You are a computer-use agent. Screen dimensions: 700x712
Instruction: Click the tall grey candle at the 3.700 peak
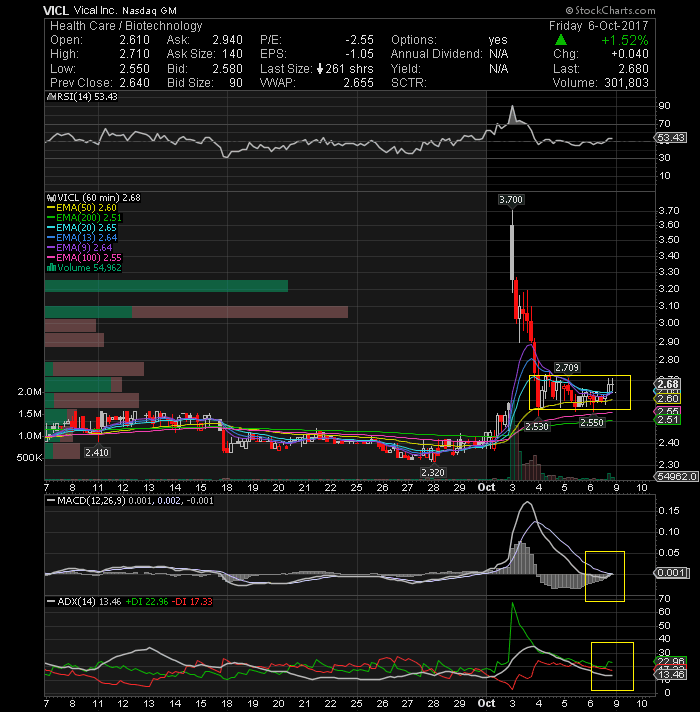click(x=513, y=252)
